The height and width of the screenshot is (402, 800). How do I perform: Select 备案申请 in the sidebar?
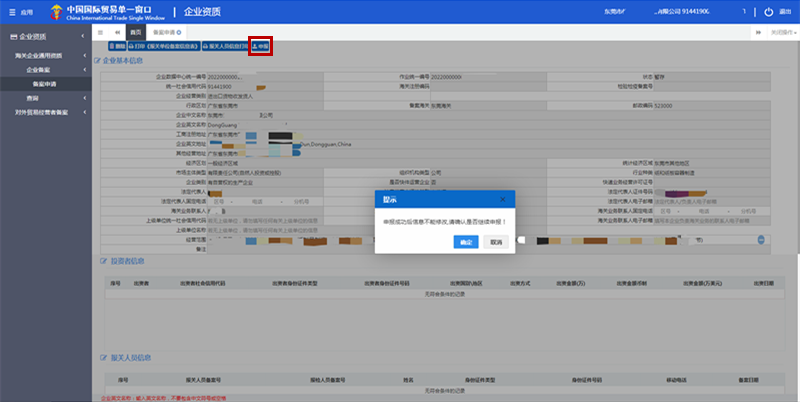[45, 84]
